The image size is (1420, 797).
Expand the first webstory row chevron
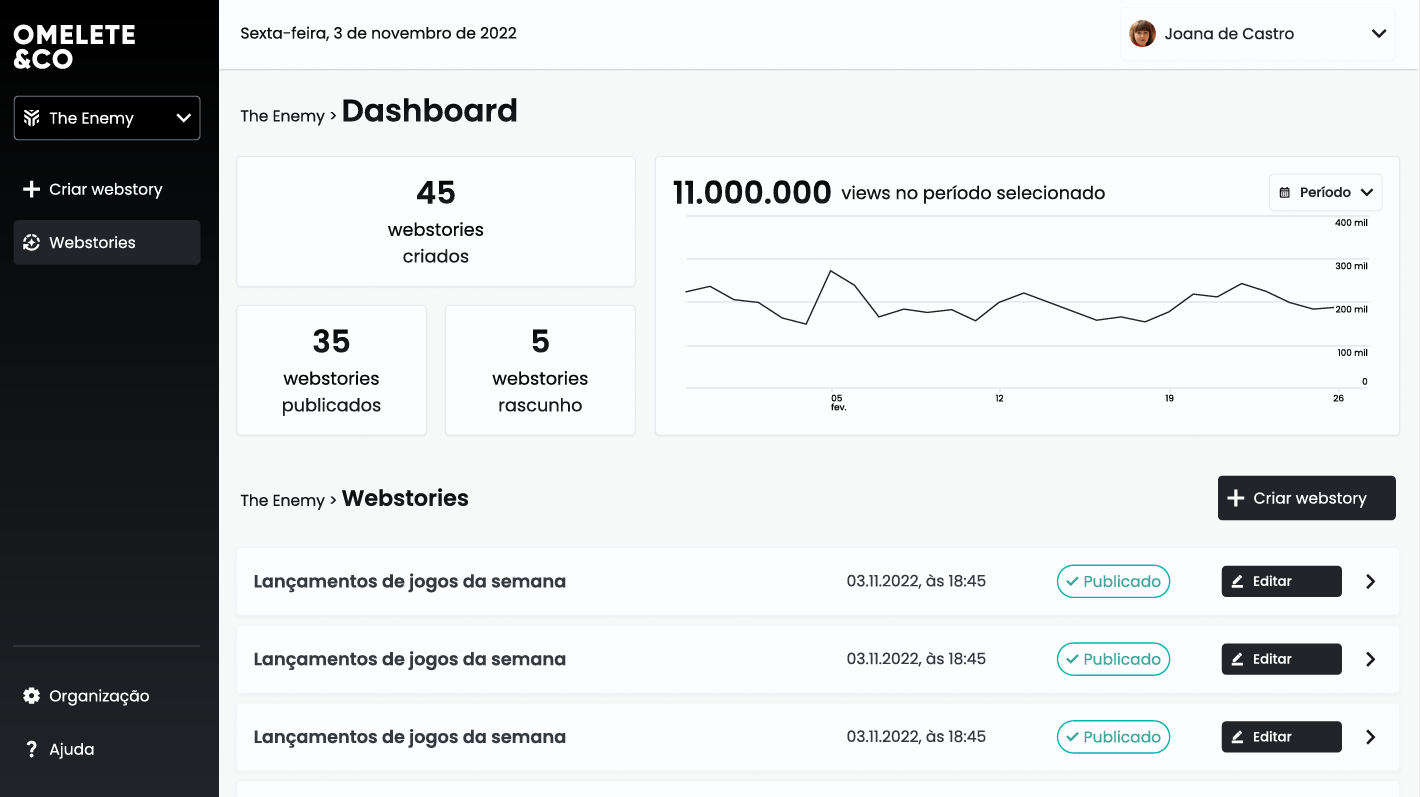click(x=1371, y=581)
